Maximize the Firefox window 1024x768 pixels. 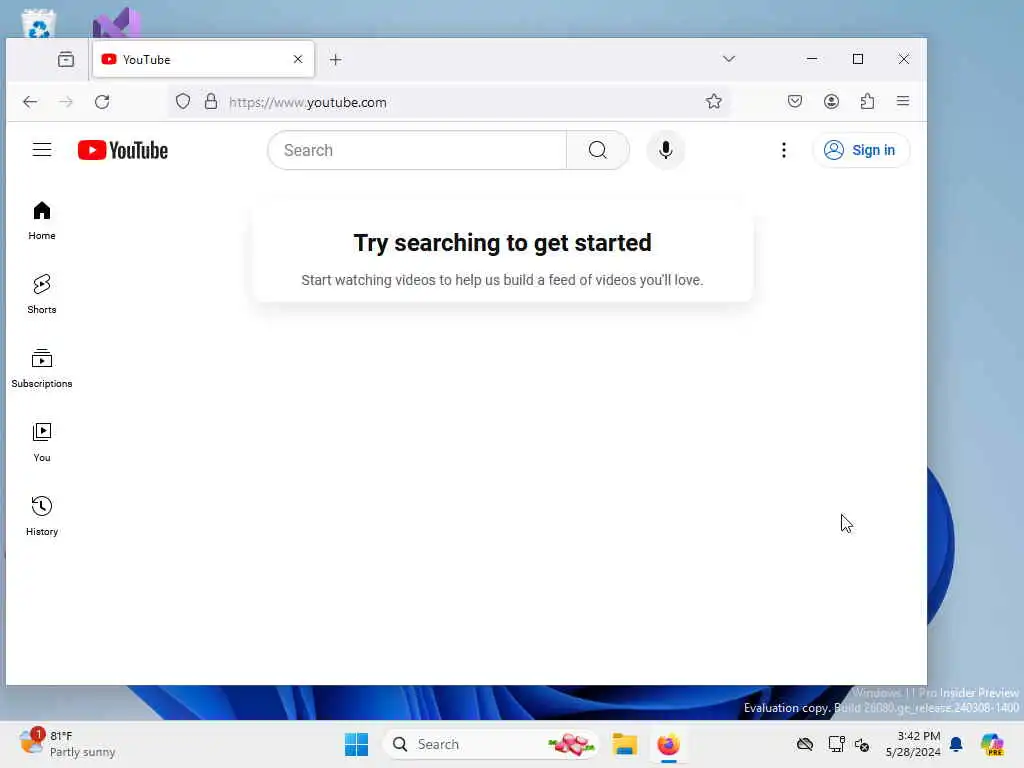[x=858, y=59]
